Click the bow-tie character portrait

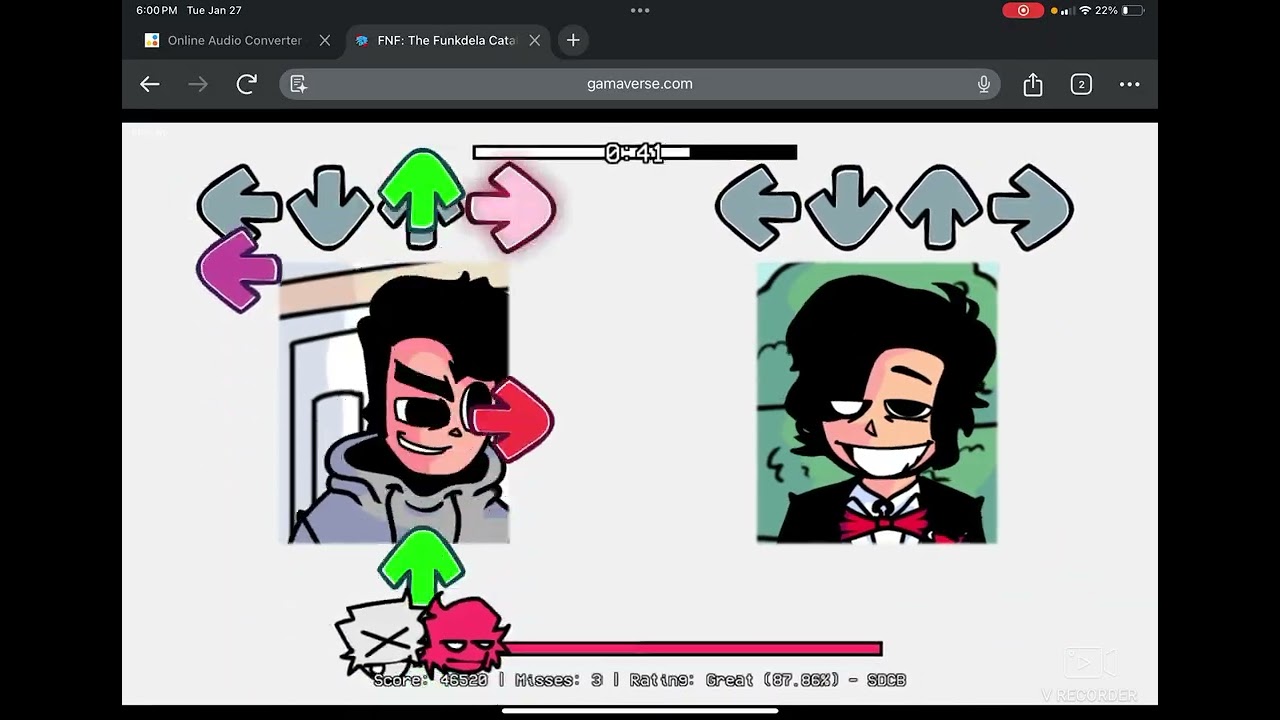(x=877, y=403)
